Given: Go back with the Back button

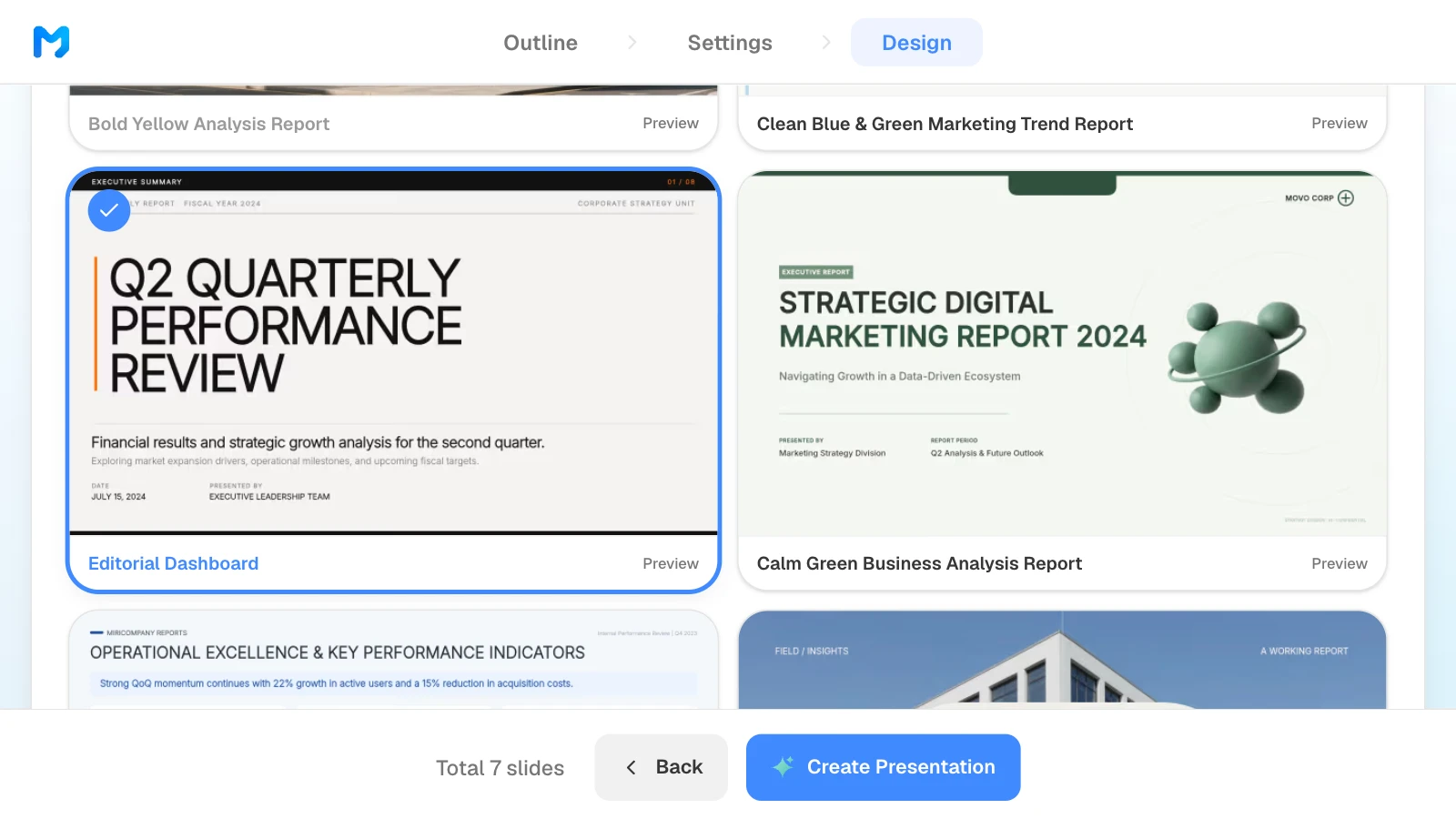Looking at the screenshot, I should point(662,767).
